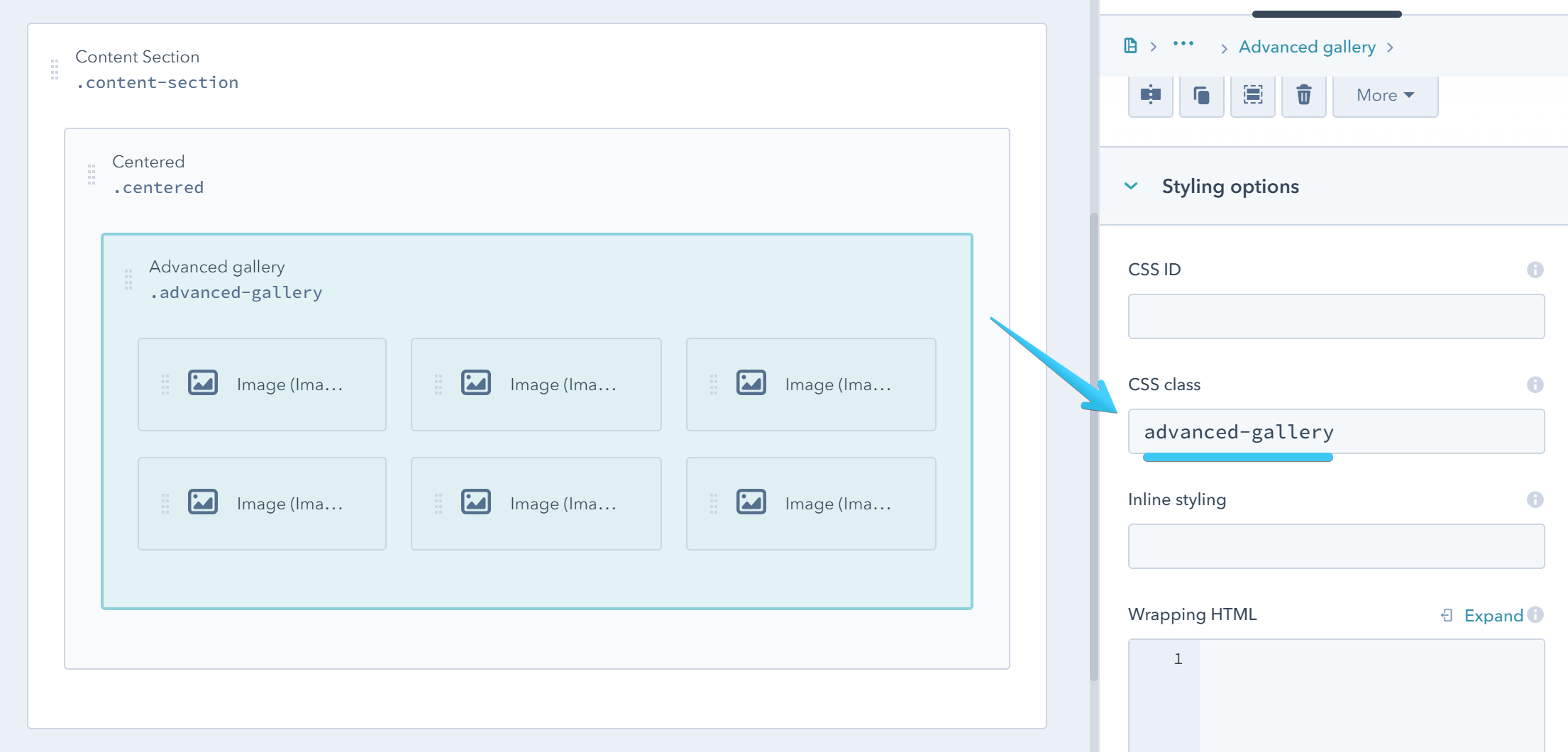Open the More dropdown

(x=1384, y=94)
